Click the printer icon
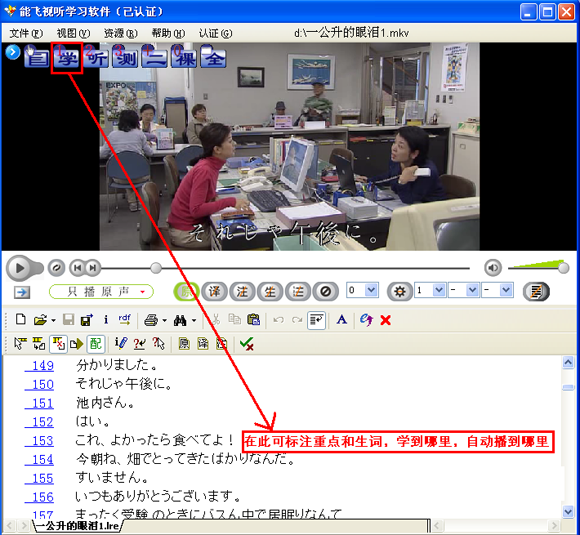The image size is (580, 535). click(x=151, y=320)
